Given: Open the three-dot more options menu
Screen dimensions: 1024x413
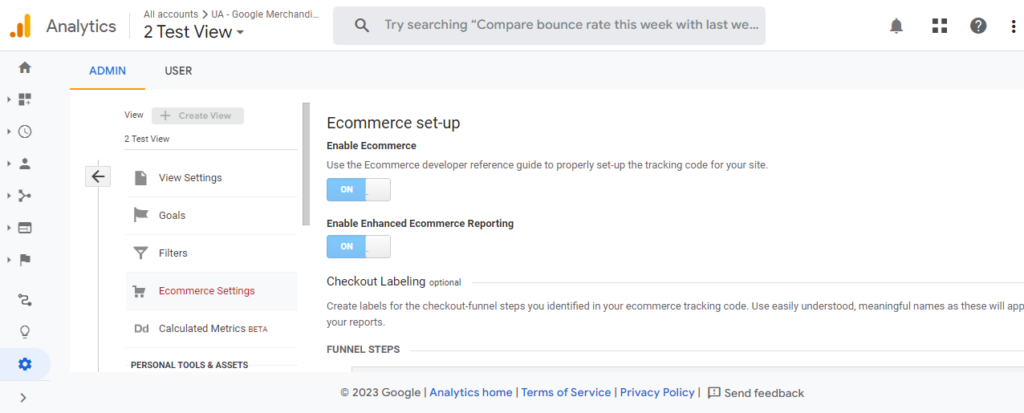Looking at the screenshot, I should [1014, 26].
